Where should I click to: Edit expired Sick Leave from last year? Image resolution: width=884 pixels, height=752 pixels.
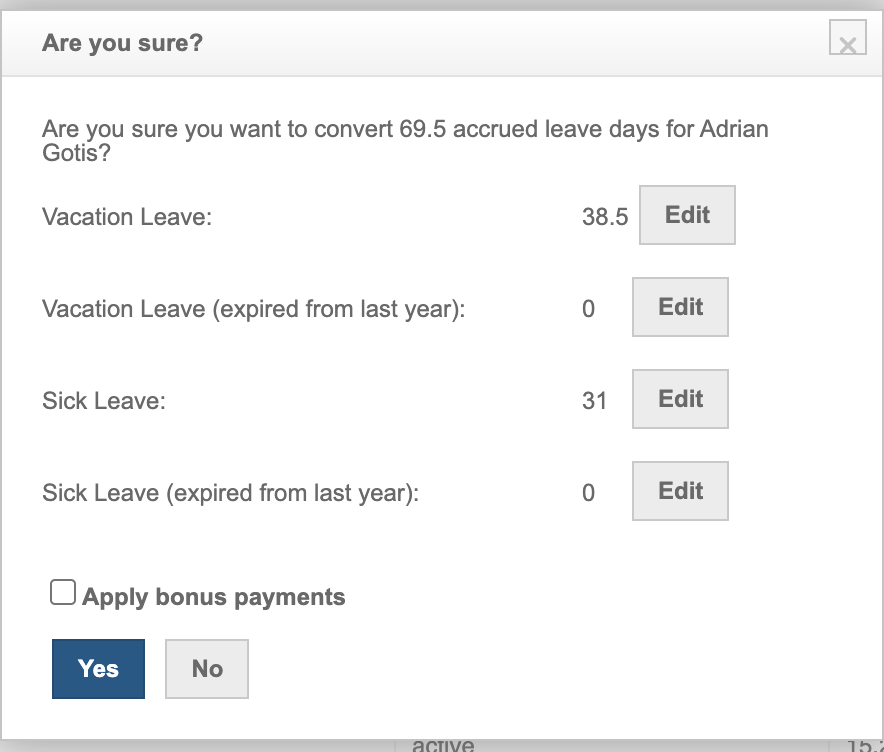tap(680, 491)
